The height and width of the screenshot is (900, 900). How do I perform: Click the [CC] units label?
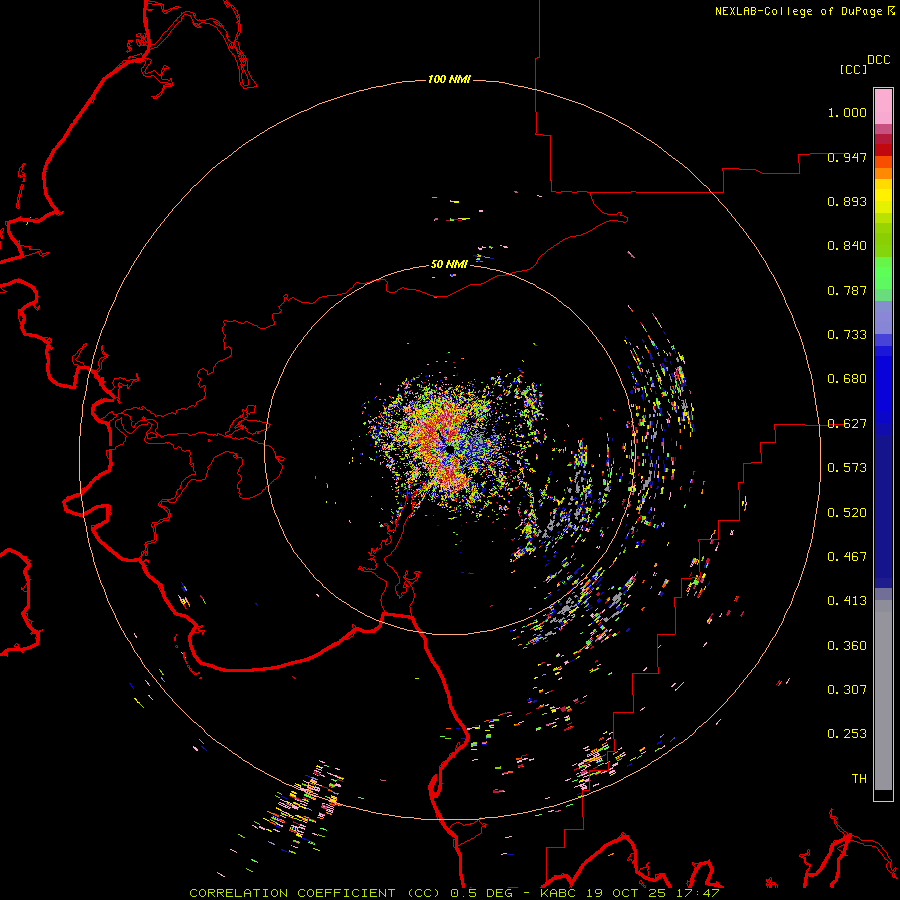[854, 69]
